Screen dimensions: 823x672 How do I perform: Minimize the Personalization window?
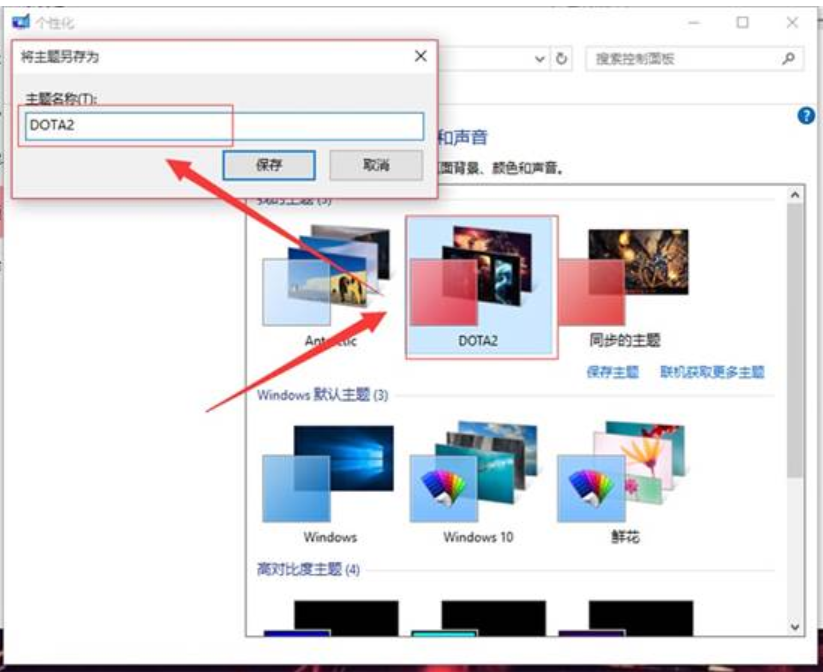pos(694,23)
